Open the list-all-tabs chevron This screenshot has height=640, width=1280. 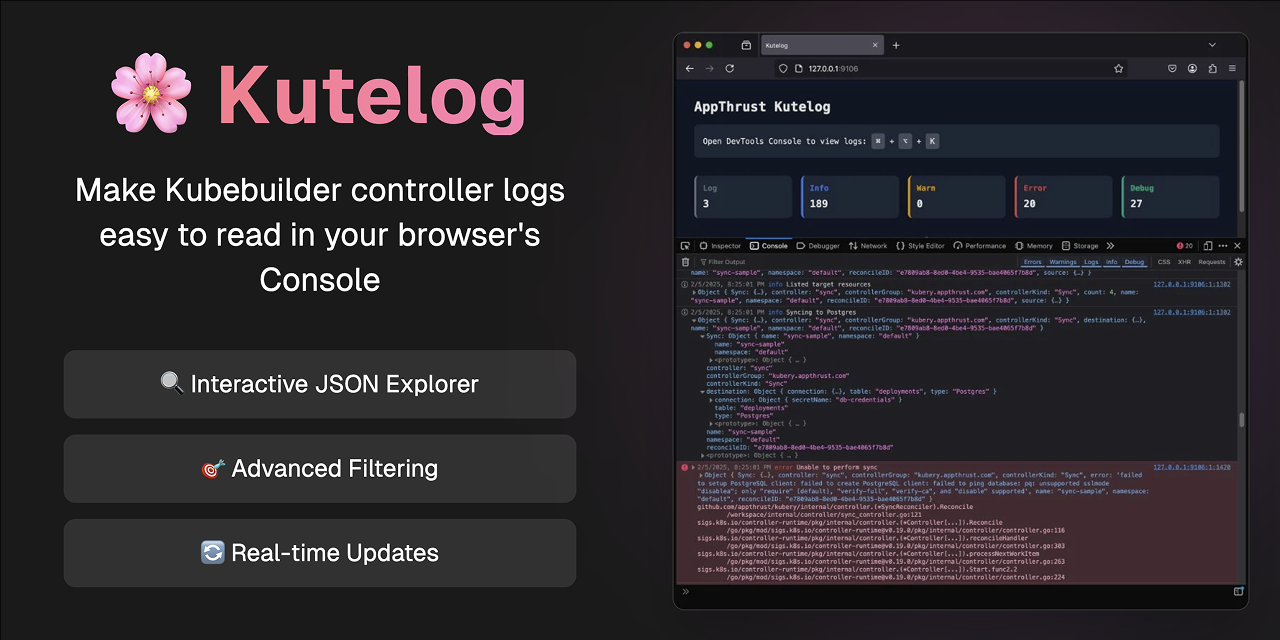coord(1212,45)
